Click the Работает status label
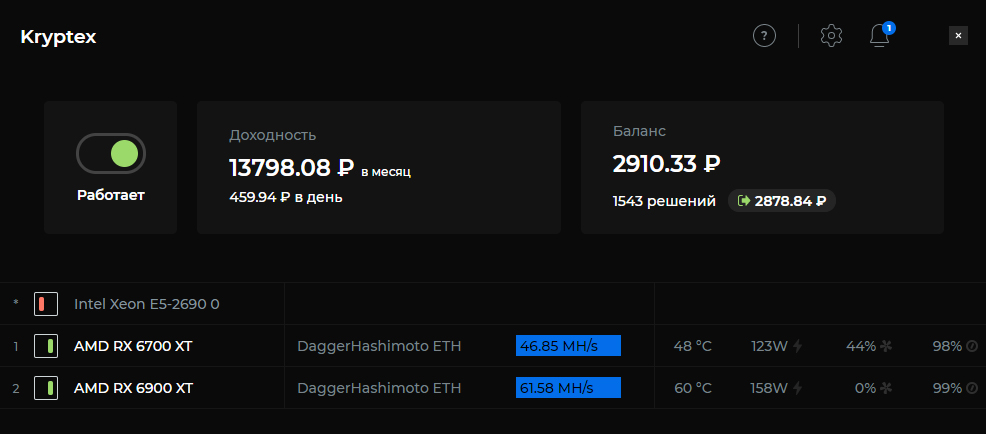Viewport: 986px width, 434px height. pos(111,195)
